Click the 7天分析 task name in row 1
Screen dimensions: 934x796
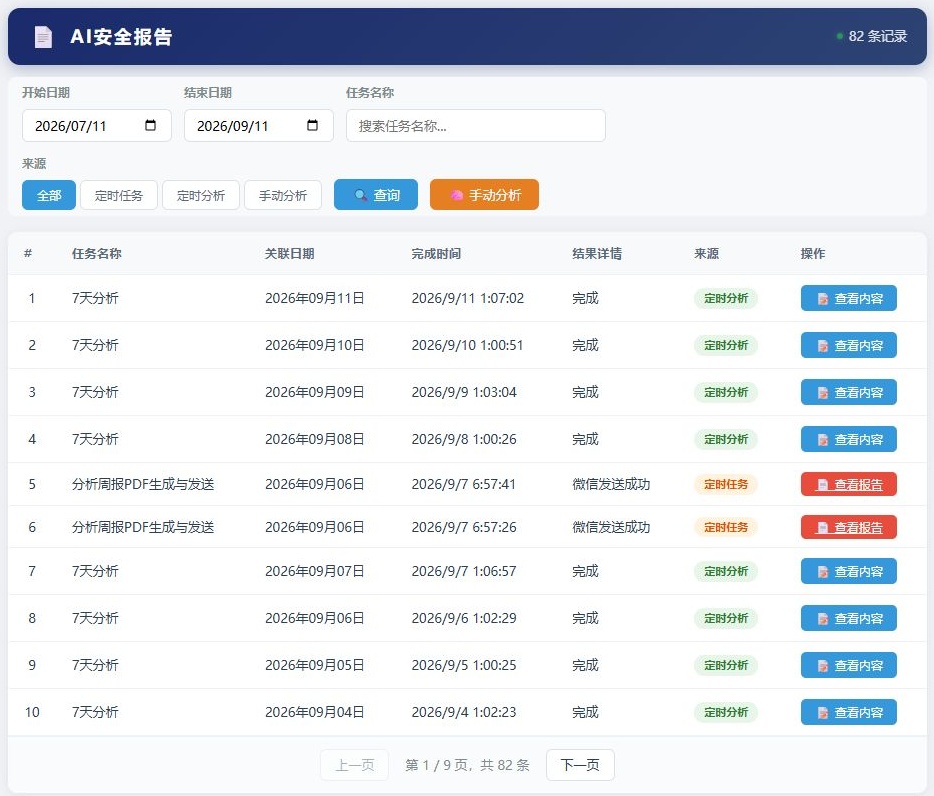click(x=95, y=298)
